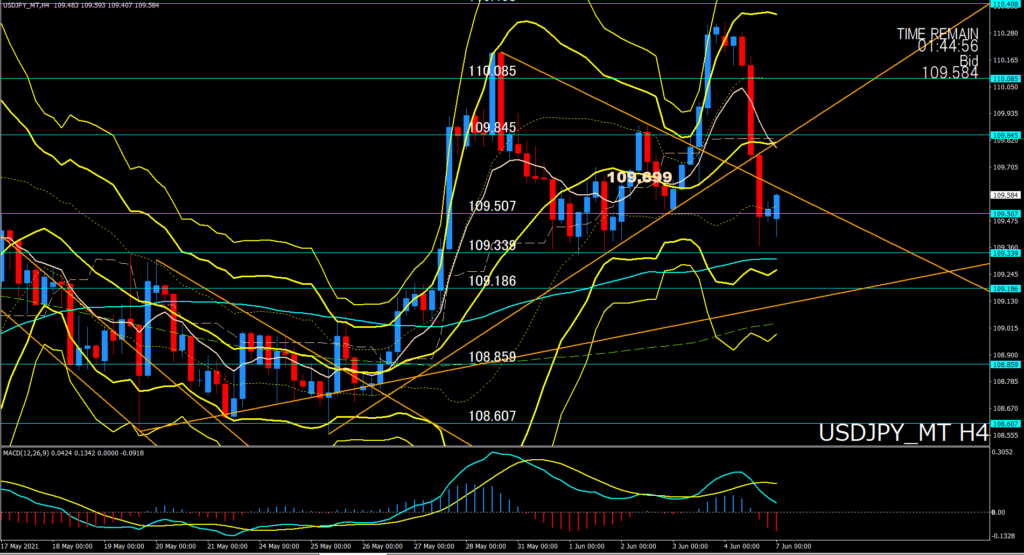The width and height of the screenshot is (1024, 555).
Task: Select the cyan '110.085' price-axis tag
Action: click(1006, 79)
